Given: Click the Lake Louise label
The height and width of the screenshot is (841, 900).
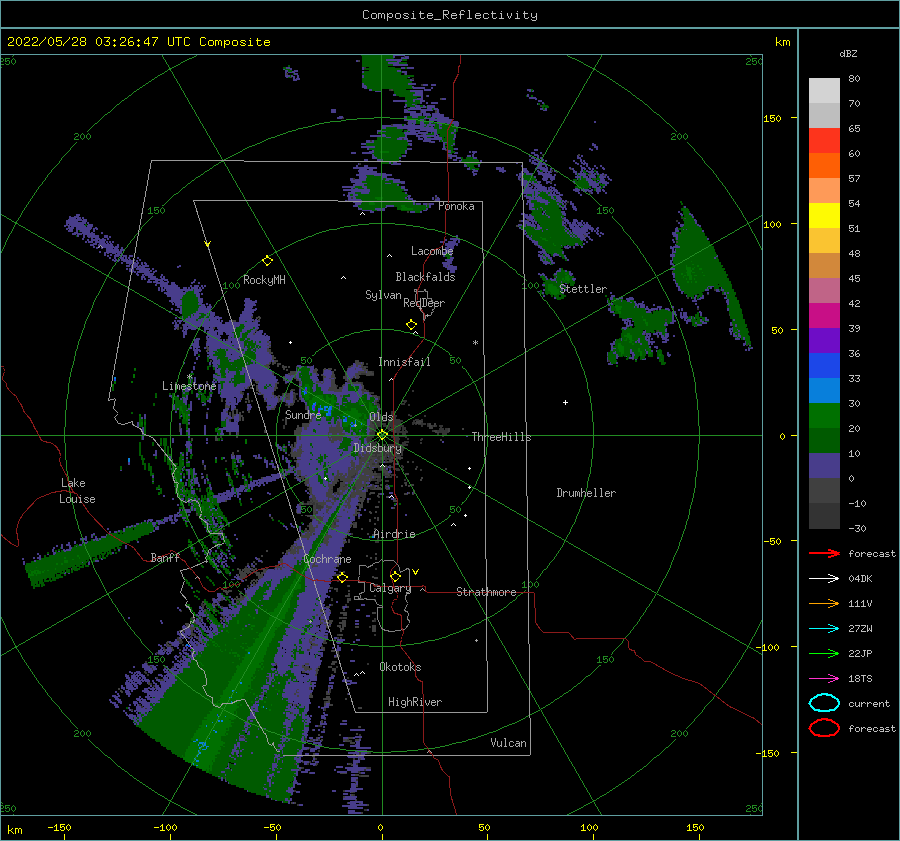Looking at the screenshot, I should click(77, 491).
